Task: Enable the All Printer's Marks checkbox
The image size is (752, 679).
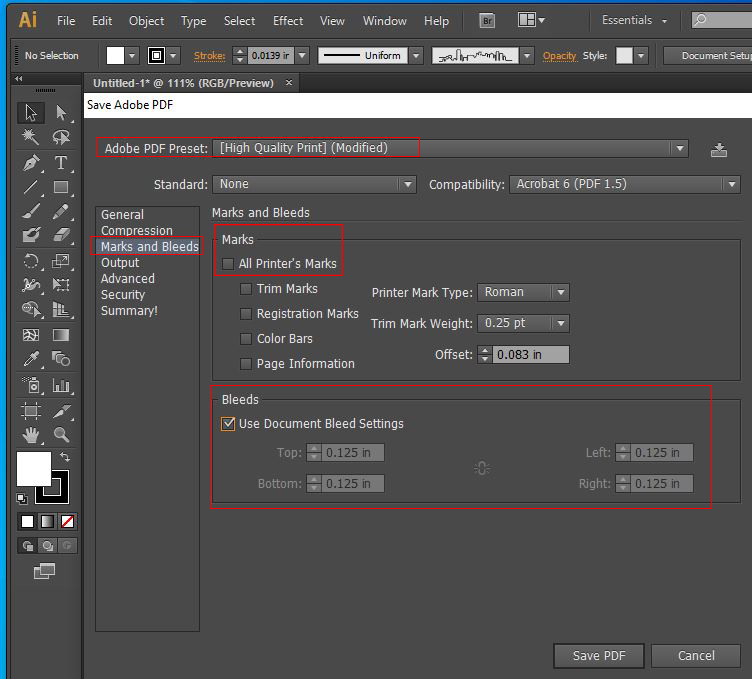Action: coord(229,264)
